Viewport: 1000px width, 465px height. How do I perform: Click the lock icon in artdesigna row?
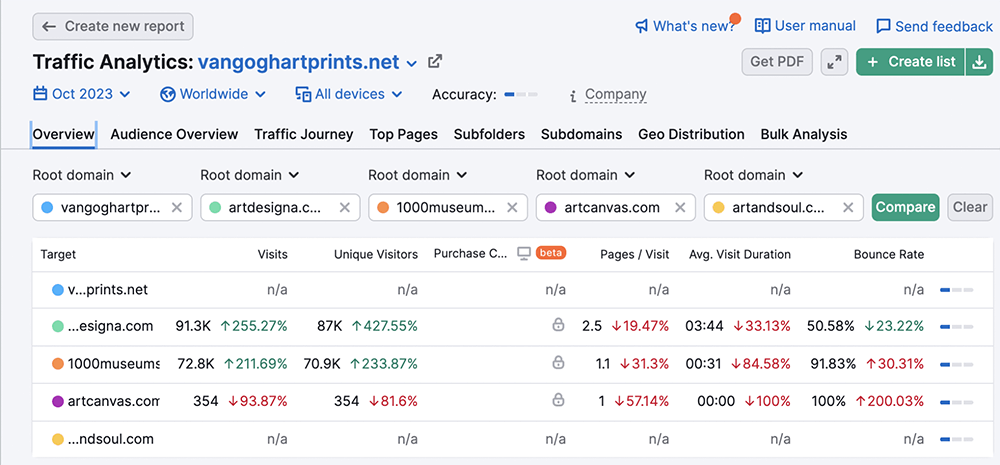pos(558,326)
